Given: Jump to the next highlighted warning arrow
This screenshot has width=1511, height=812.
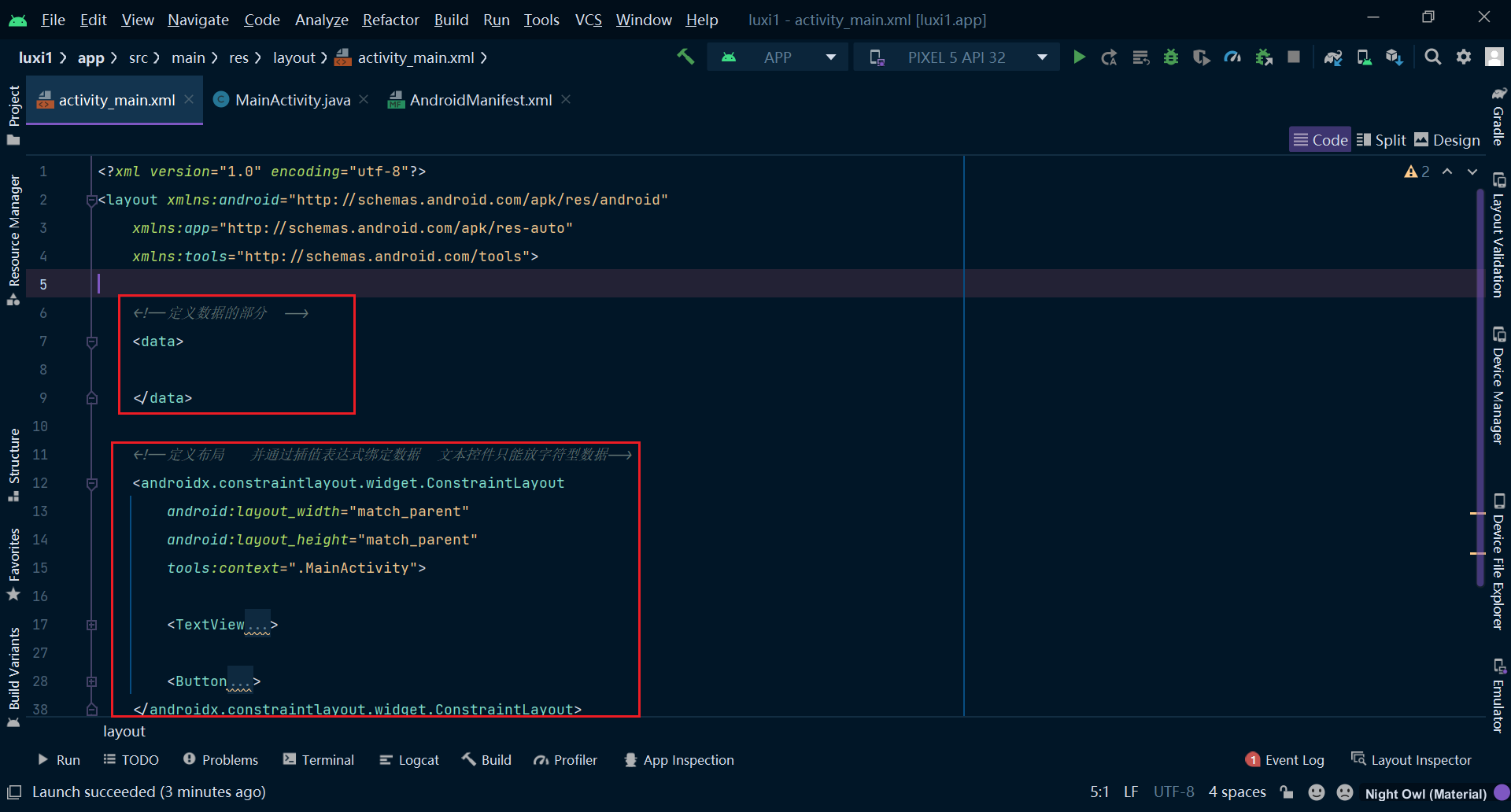Looking at the screenshot, I should pos(1472,172).
